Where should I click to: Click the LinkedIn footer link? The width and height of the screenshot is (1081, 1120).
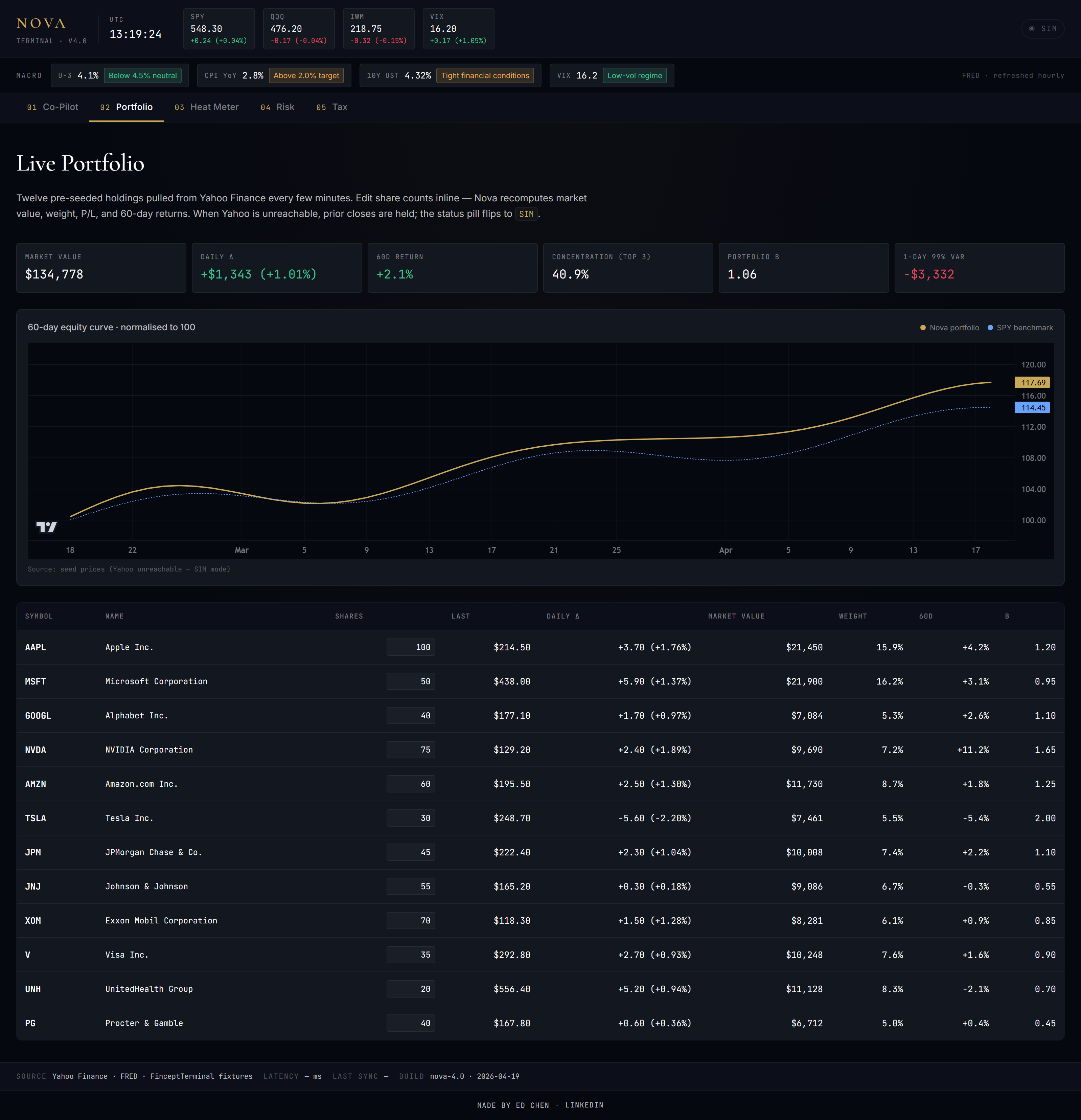[x=584, y=1105]
